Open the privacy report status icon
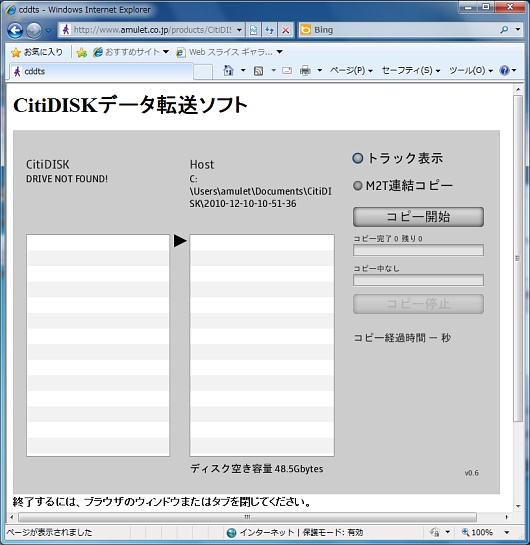Image resolution: width=530 pixels, height=545 pixels. (434, 532)
